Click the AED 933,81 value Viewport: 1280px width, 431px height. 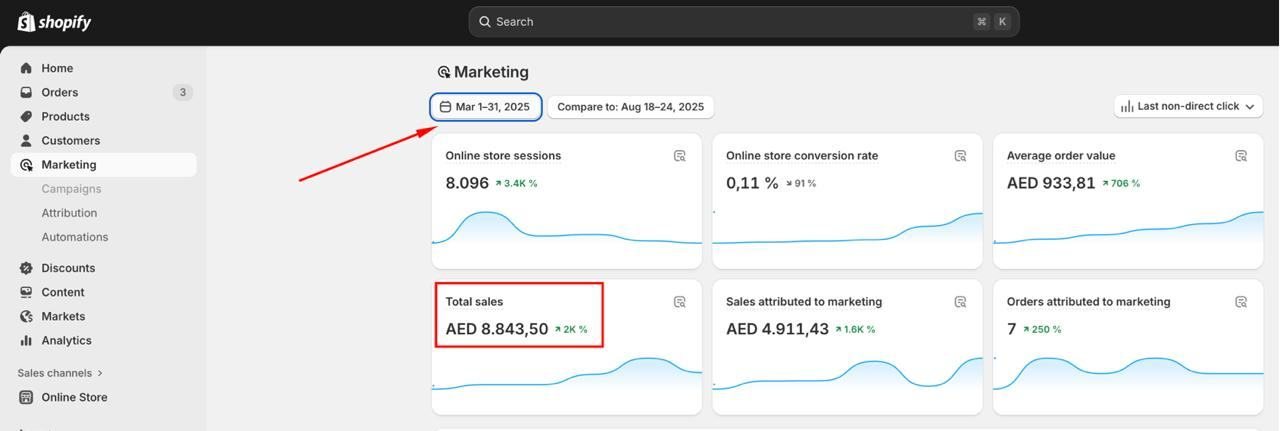[x=1051, y=183]
